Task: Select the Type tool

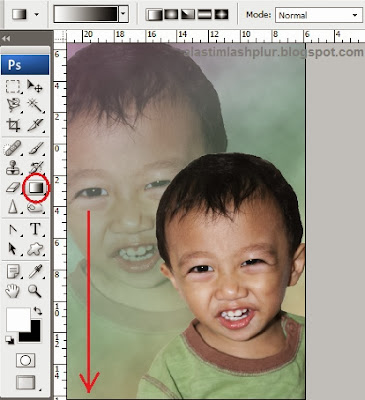Action: (x=35, y=230)
